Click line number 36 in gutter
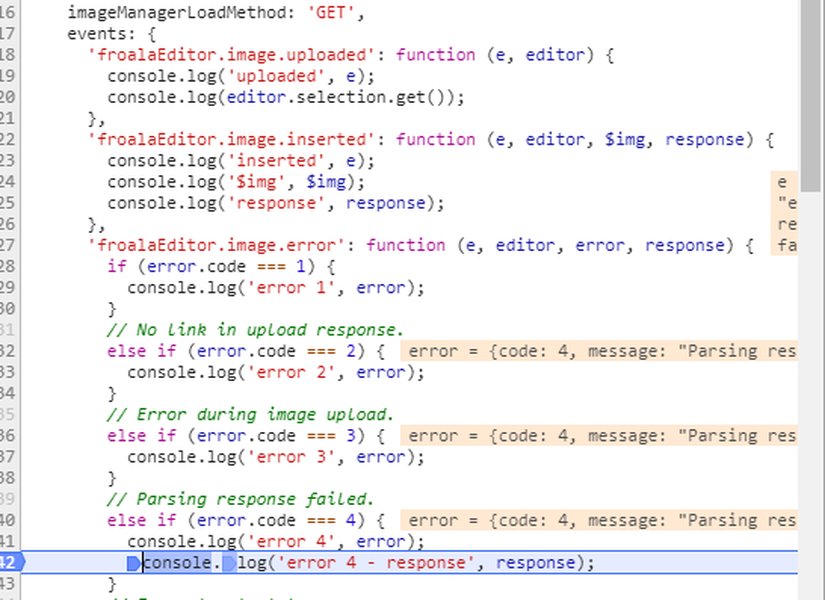Screen dimensions: 825x600 (x=7, y=436)
